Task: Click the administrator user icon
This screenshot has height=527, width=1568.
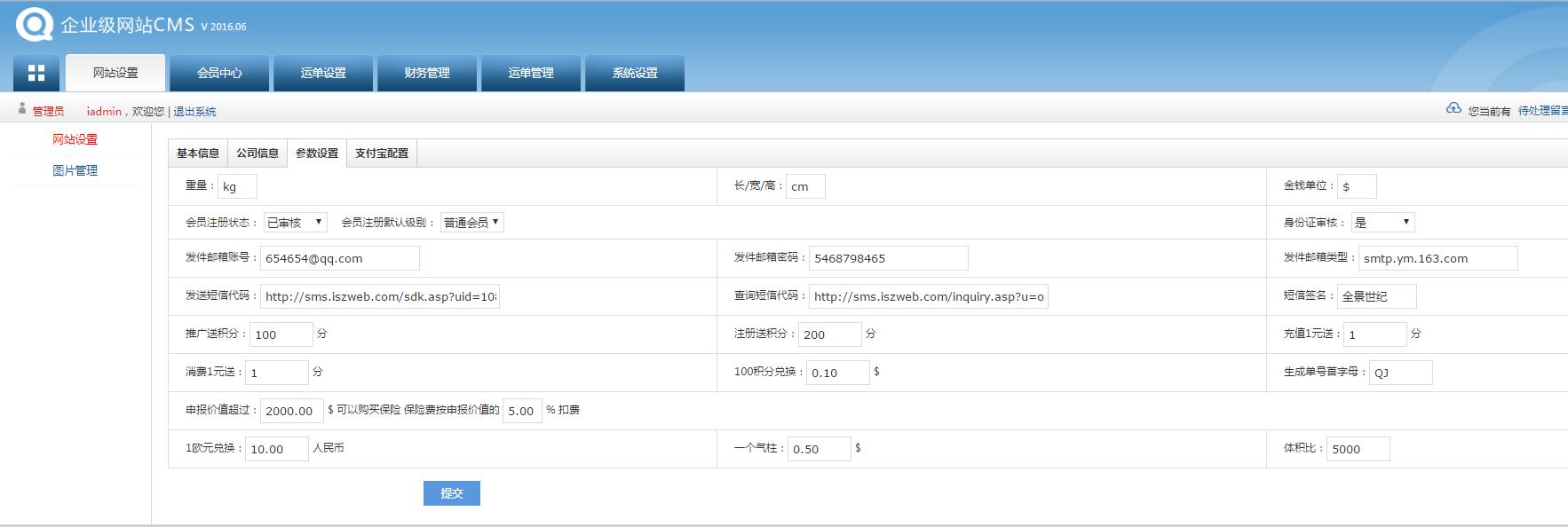Action: (22, 109)
